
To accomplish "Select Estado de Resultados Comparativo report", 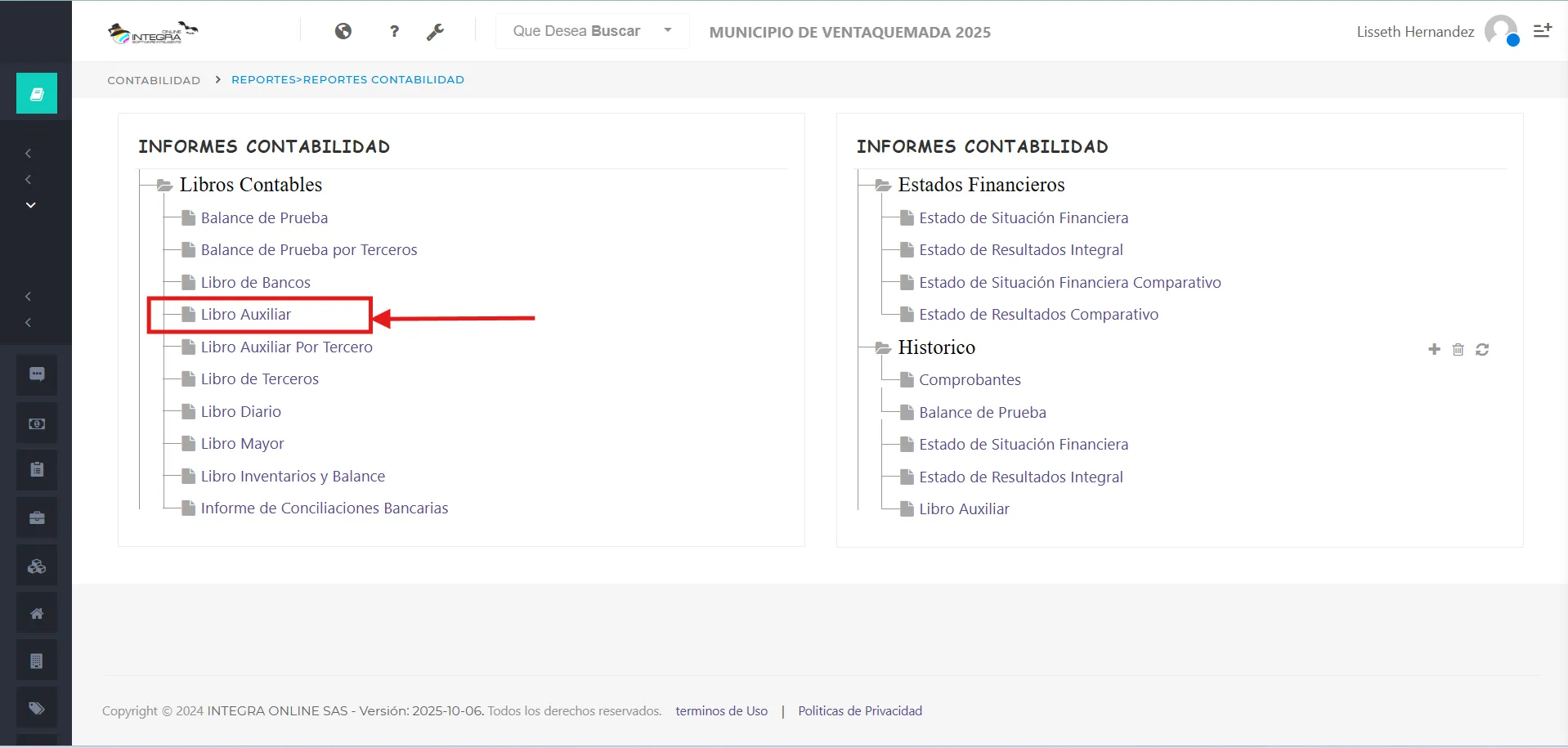I will click(x=1038, y=315).
